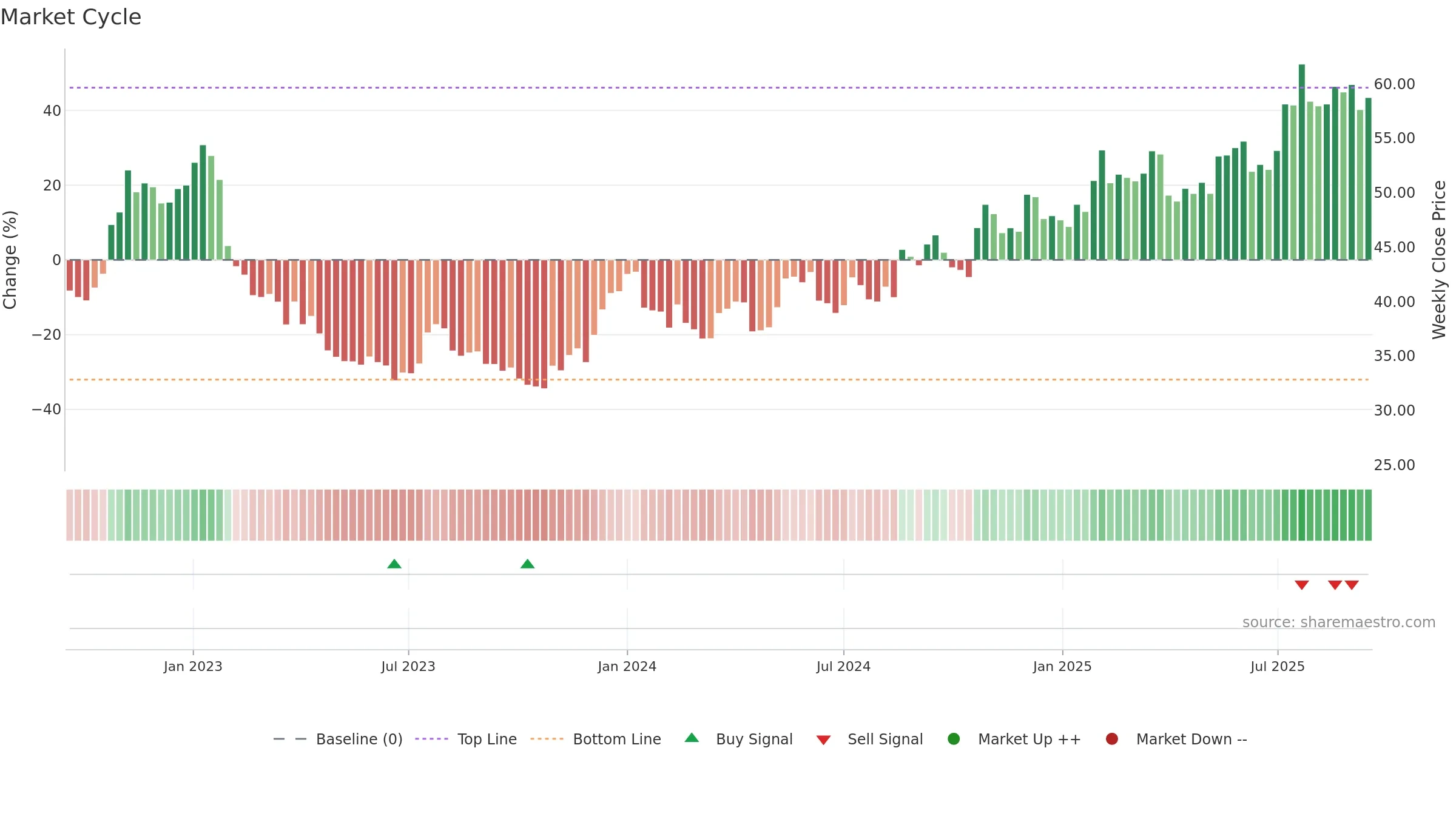
Task: Click the purple dotted Top Line legend sample
Action: coord(431,739)
